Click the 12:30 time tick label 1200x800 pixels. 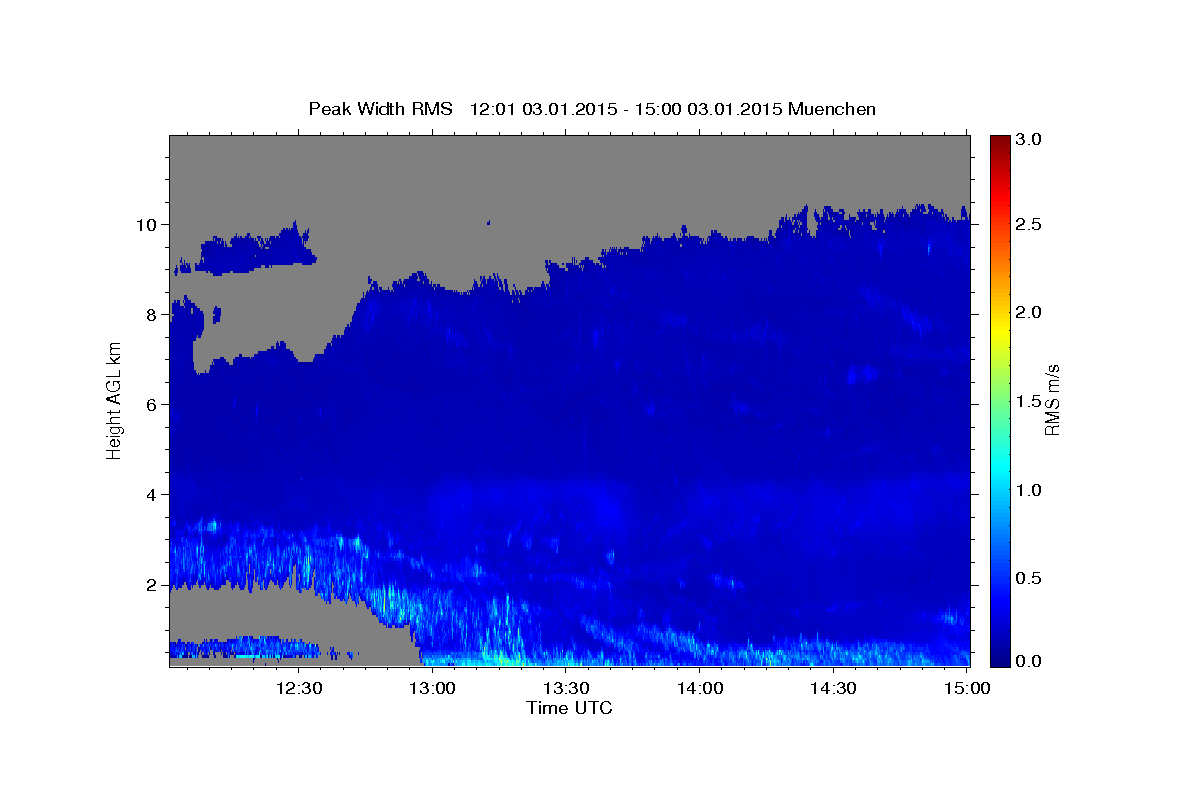(x=298, y=688)
